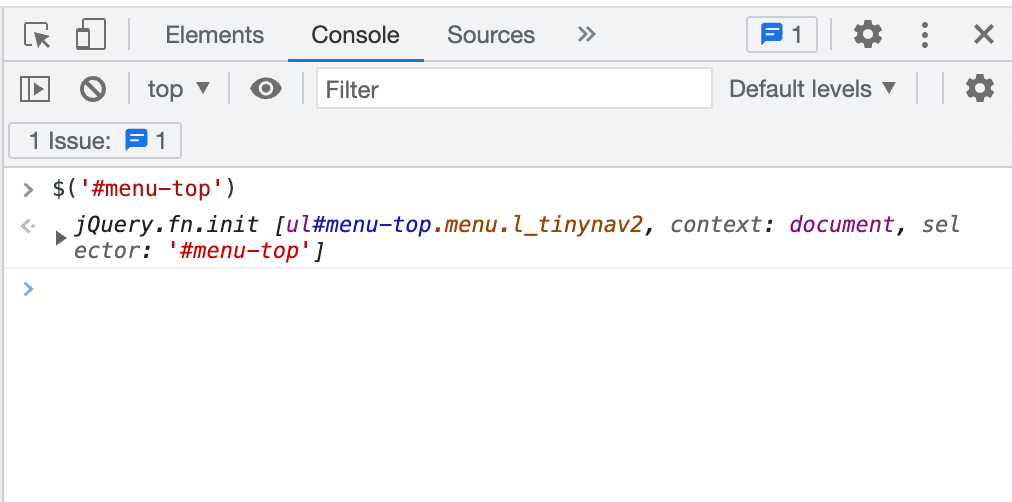Show the console sidebar
1012x502 pixels.
click(x=35, y=89)
